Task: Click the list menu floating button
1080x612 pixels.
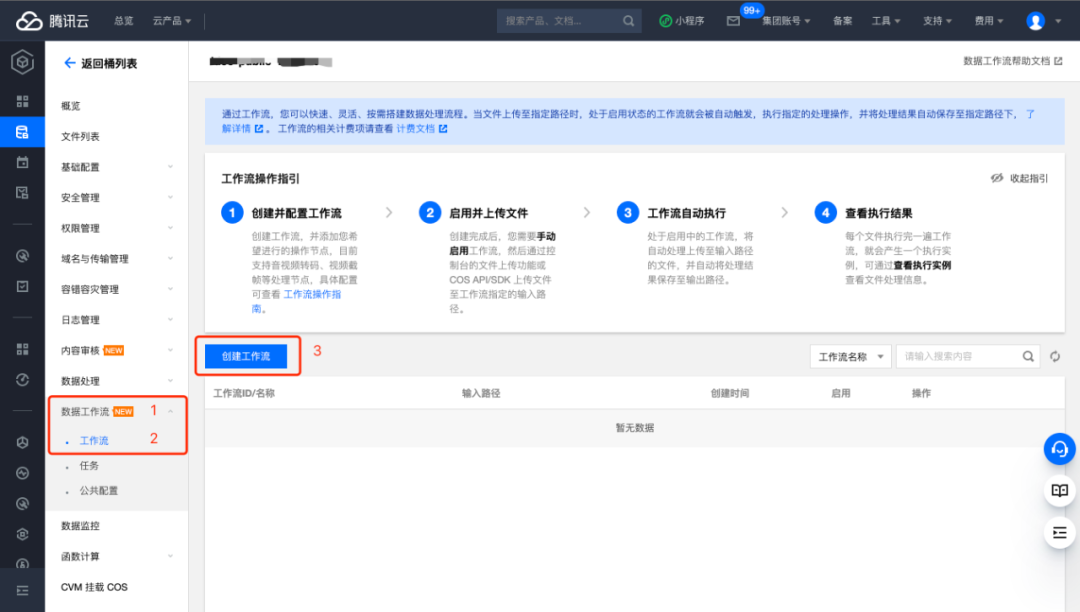Action: (1059, 532)
